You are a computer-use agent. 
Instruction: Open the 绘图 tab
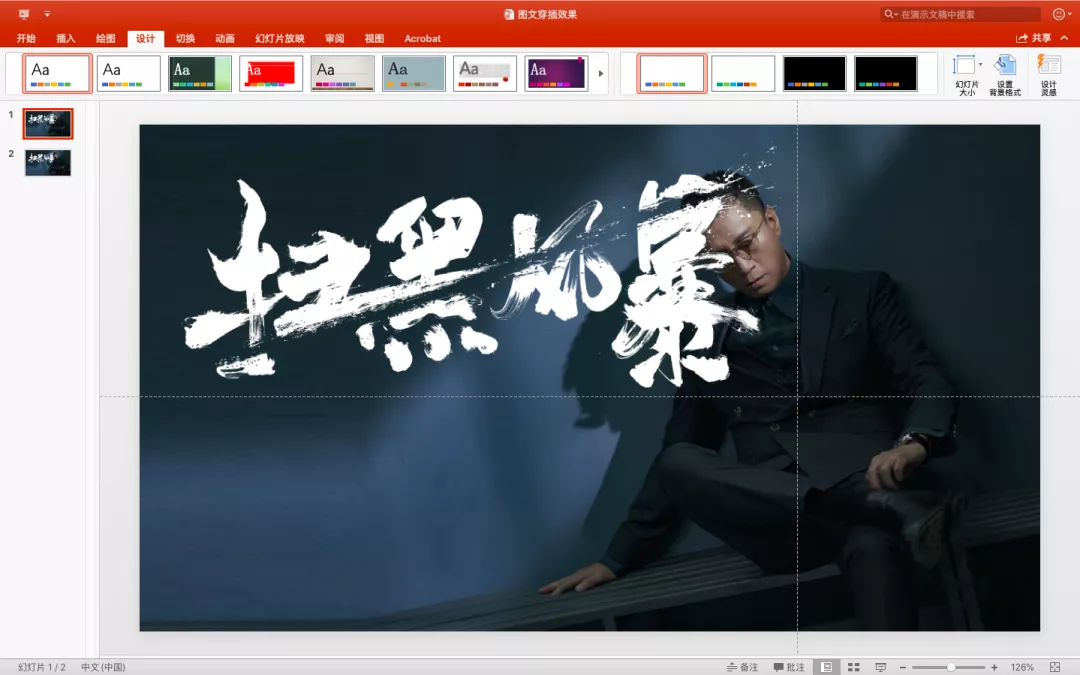tap(105, 39)
